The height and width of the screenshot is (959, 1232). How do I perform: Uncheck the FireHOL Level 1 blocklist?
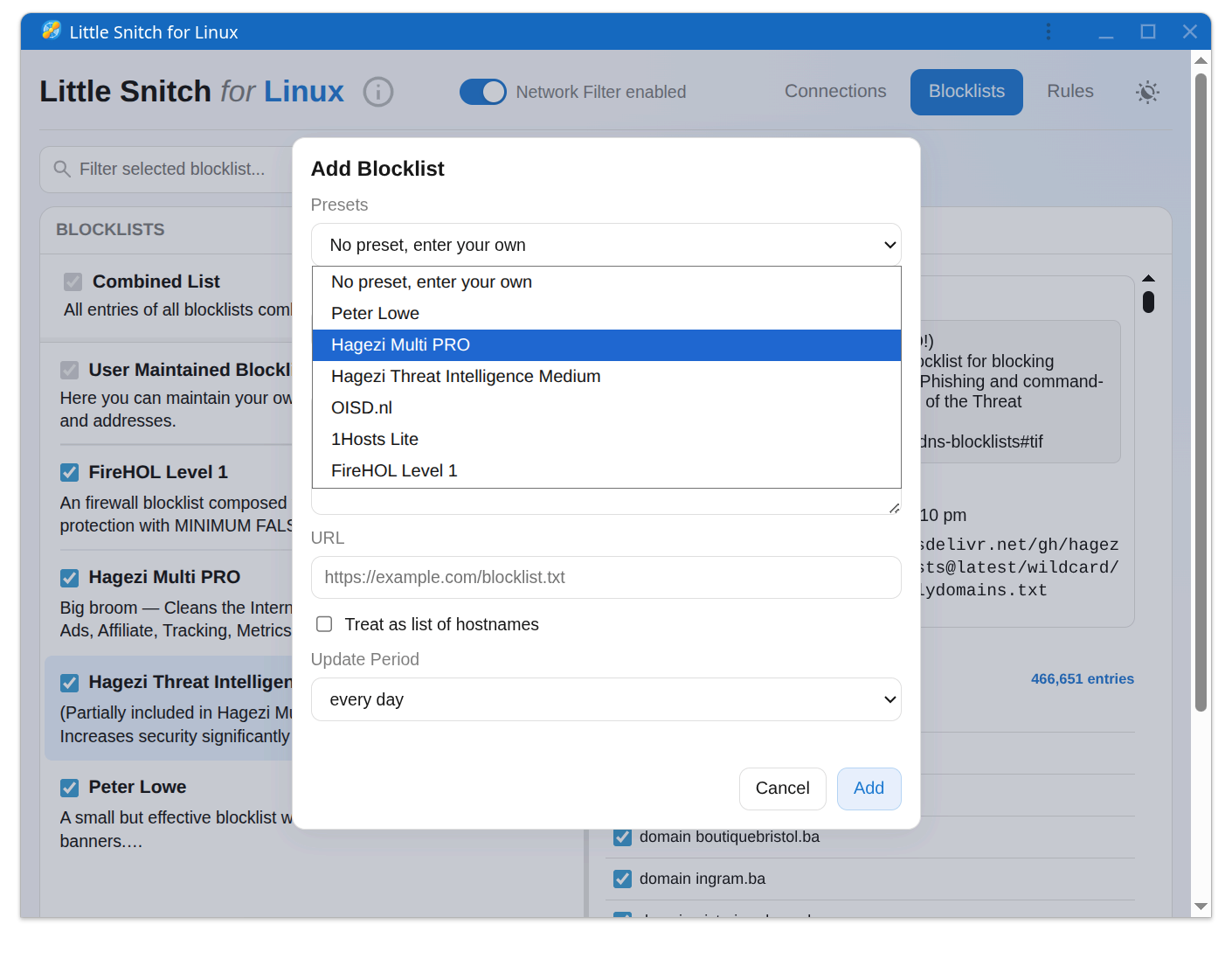coord(69,472)
